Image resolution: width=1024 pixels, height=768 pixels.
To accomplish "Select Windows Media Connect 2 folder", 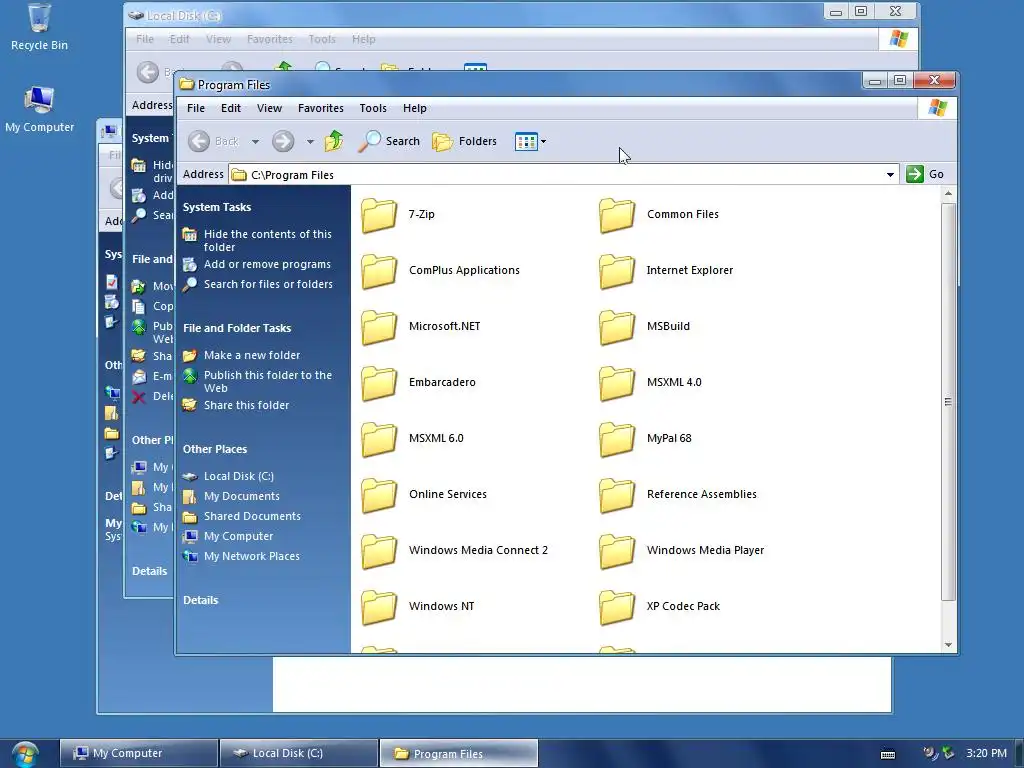I will coord(455,552).
